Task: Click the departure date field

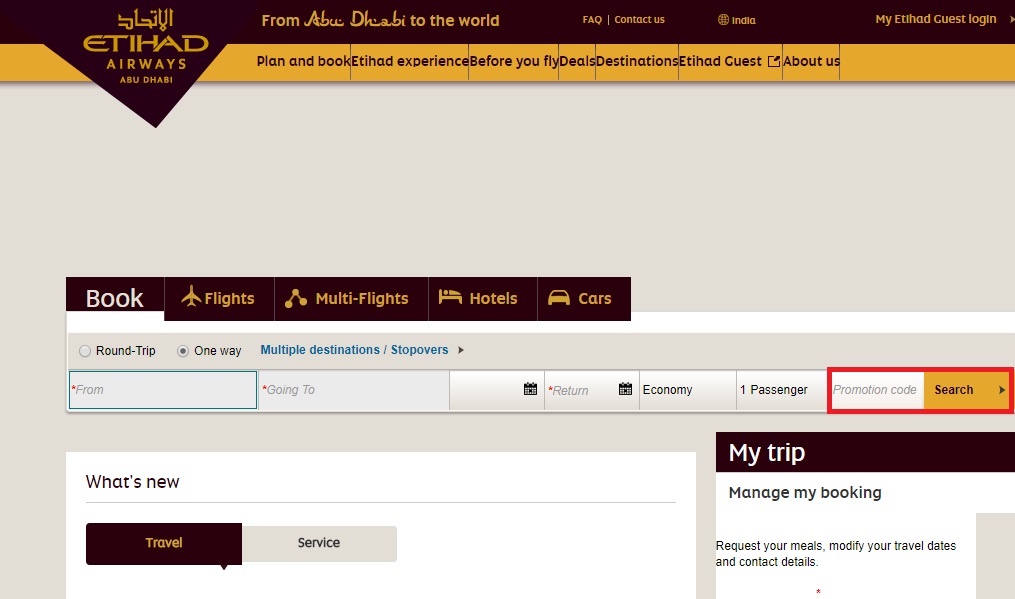Action: pos(496,390)
